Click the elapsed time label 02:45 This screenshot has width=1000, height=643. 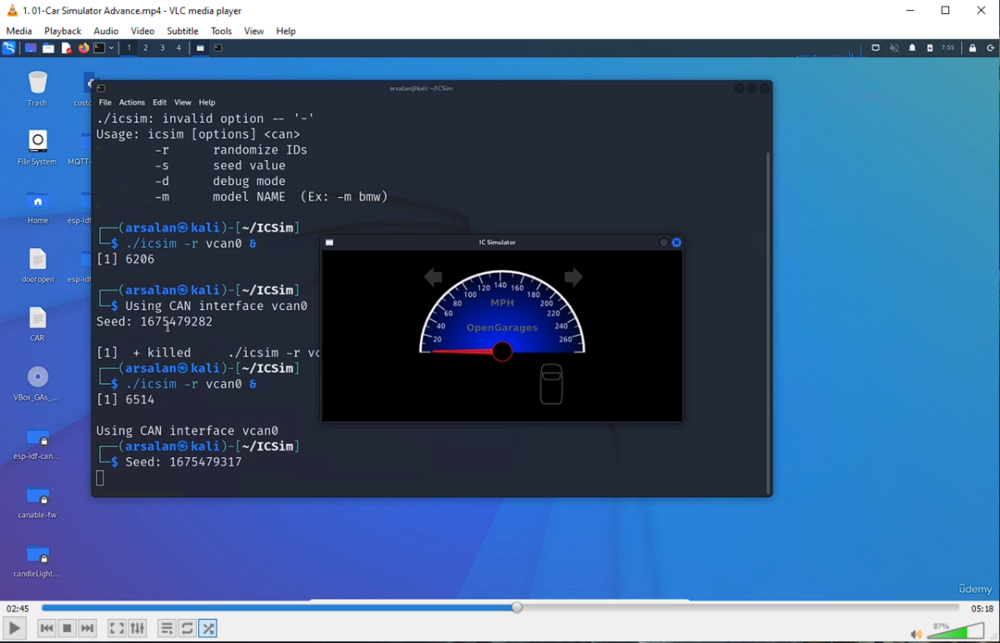(x=18, y=608)
